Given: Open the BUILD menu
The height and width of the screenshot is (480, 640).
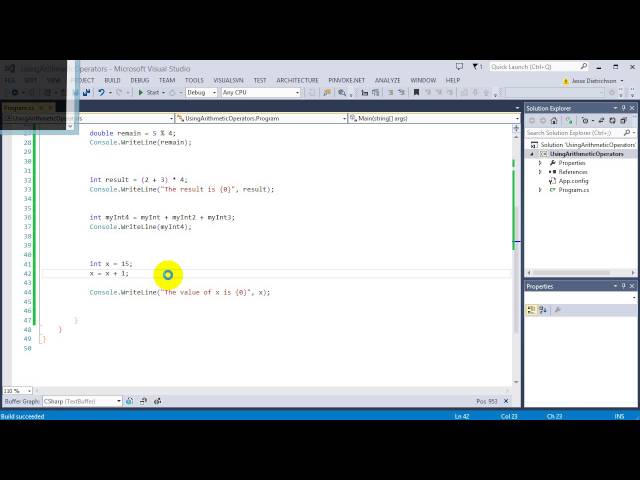Looking at the screenshot, I should [112, 80].
